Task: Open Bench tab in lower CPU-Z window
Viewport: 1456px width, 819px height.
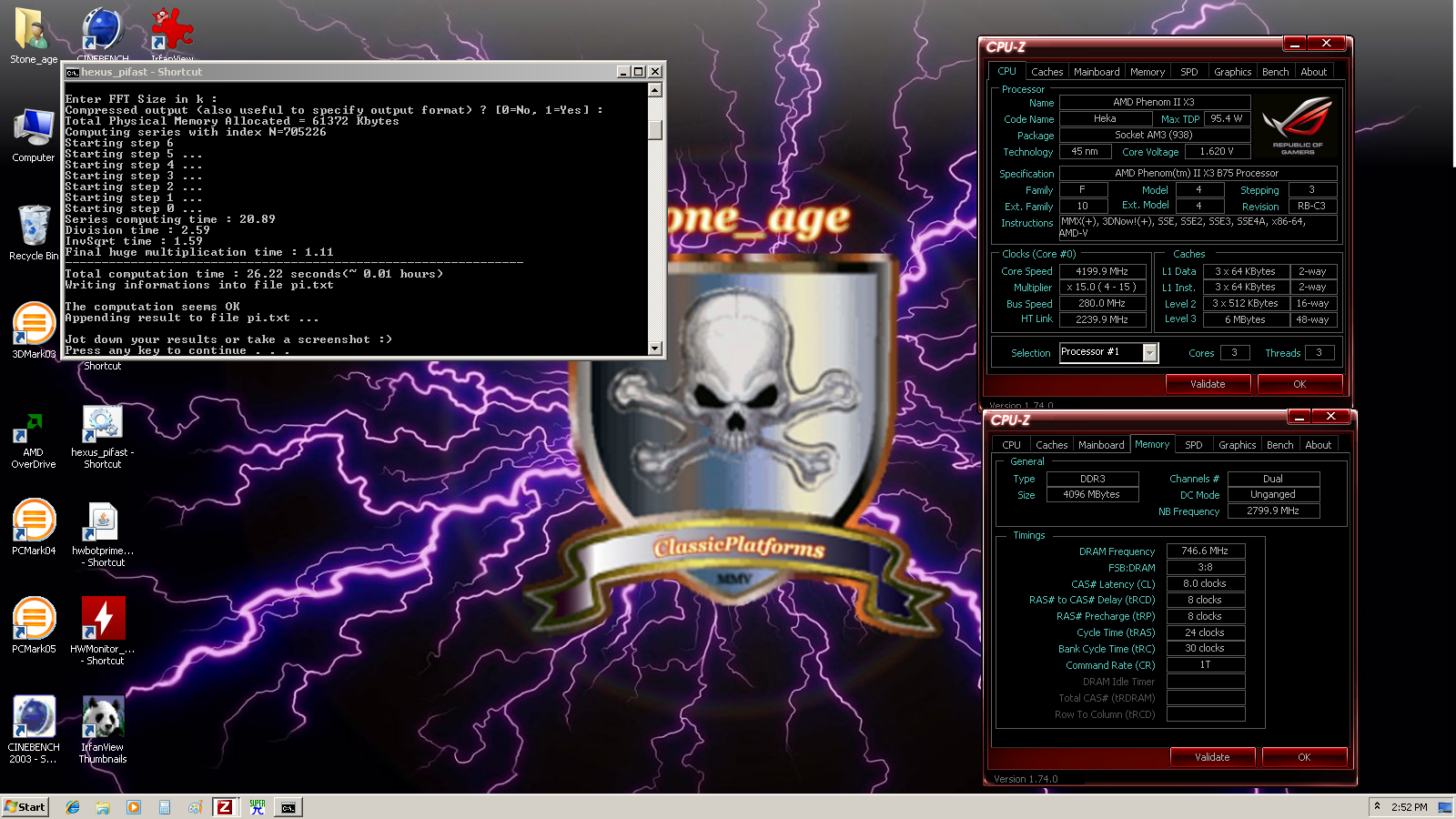Action: (1280, 445)
